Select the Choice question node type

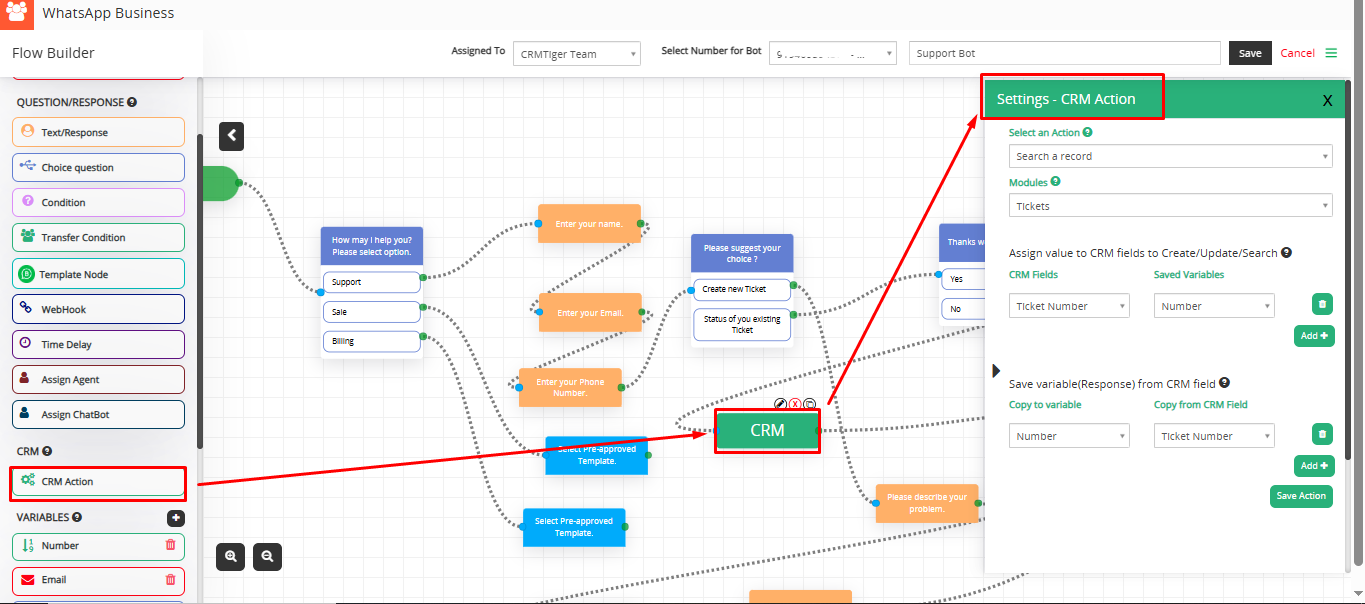pos(99,167)
